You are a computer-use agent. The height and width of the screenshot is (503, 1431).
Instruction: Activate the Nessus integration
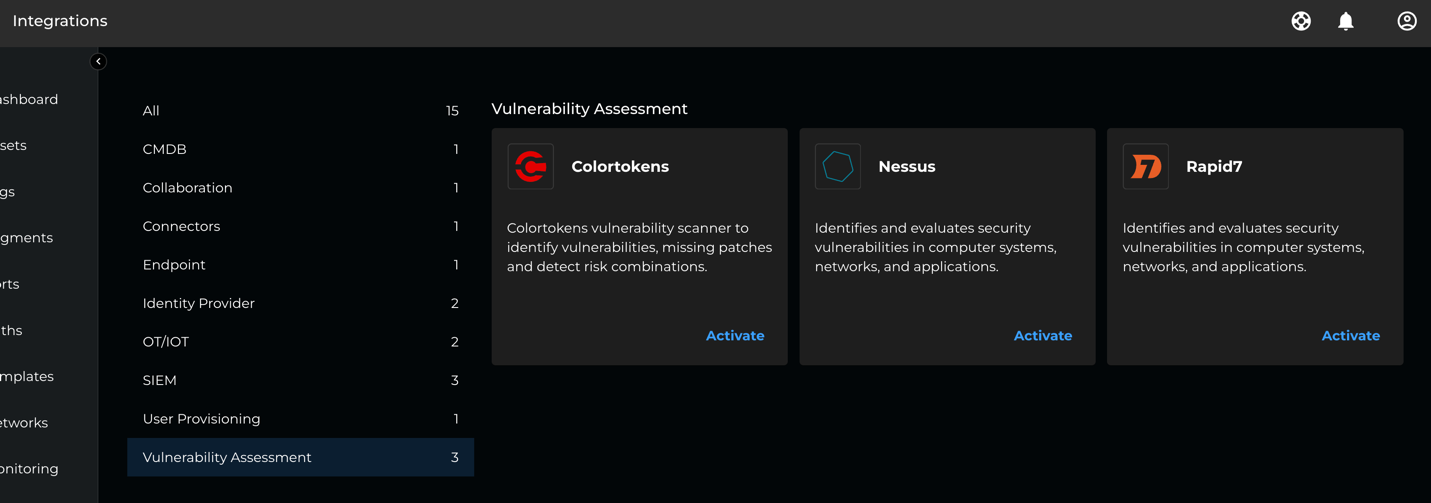1042,336
